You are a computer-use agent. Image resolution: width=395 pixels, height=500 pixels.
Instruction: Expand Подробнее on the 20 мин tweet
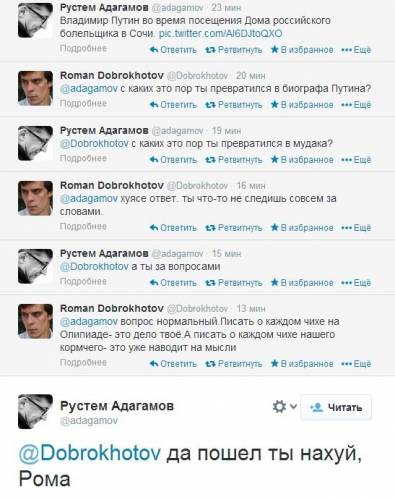[83, 104]
